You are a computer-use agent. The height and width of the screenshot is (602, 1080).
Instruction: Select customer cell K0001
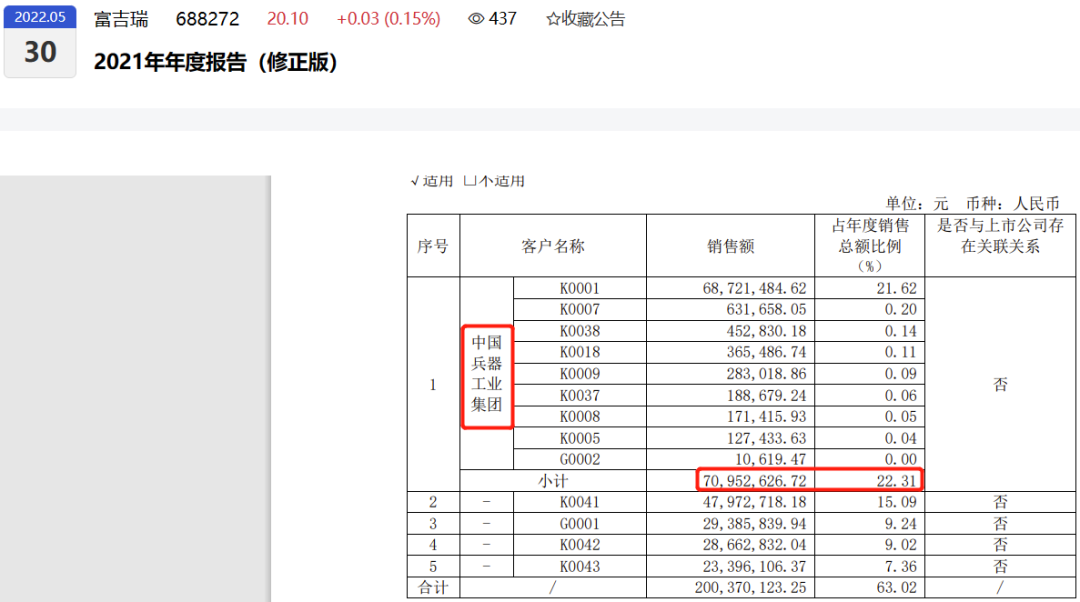(579, 288)
